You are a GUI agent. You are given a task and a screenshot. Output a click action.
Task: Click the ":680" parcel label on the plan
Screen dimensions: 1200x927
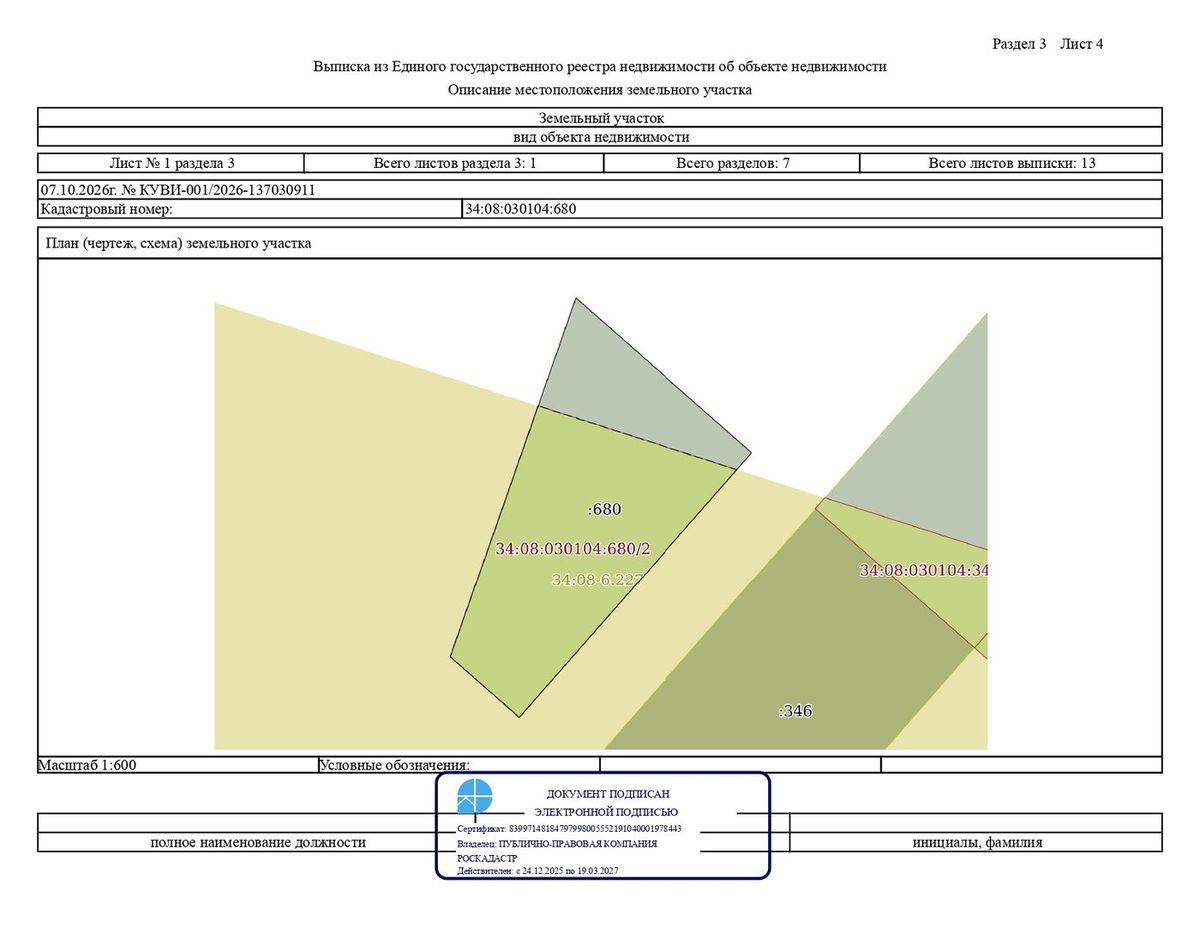(605, 509)
